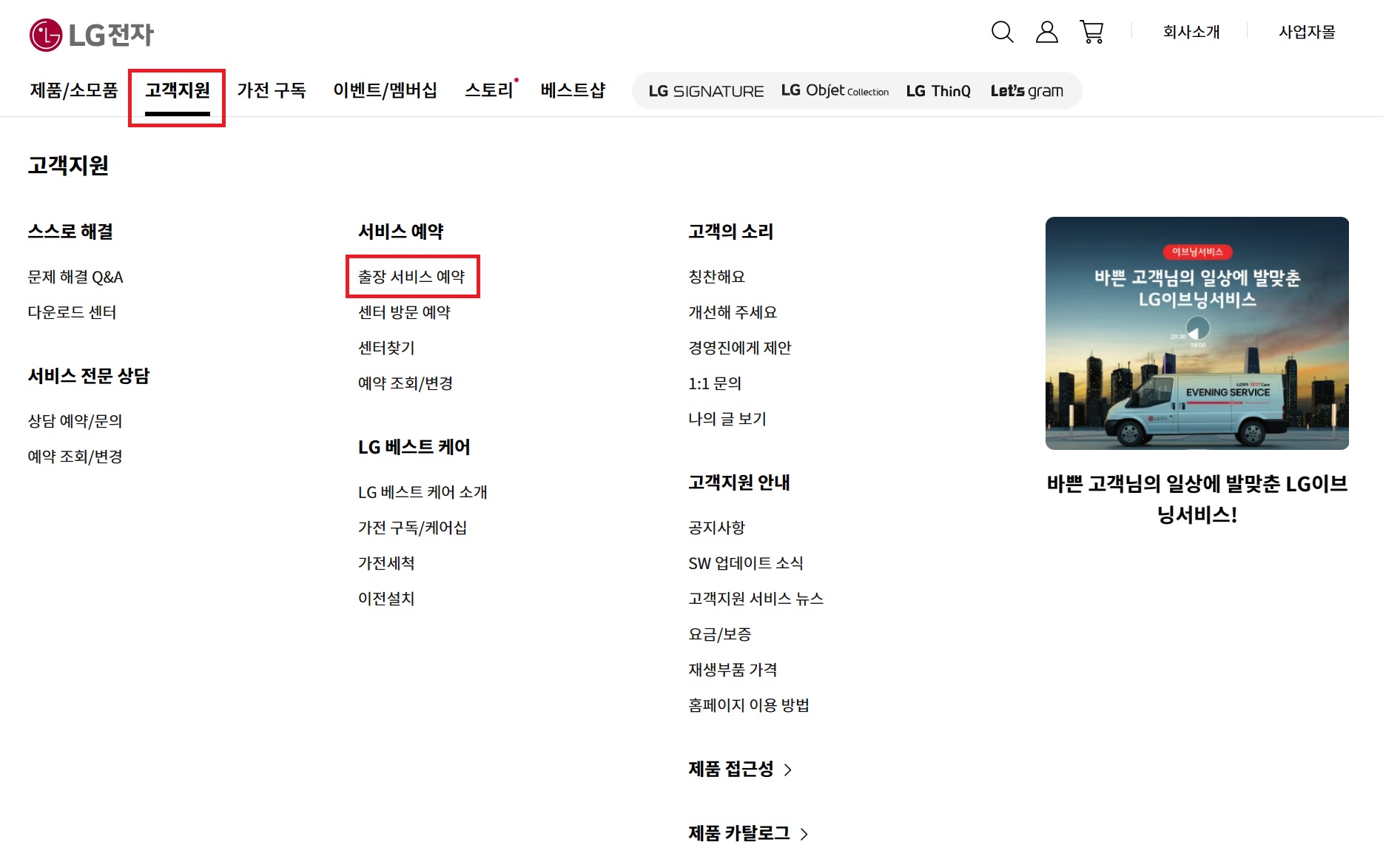
Task: Select 이벤트/멤버십 menu
Action: tap(385, 90)
